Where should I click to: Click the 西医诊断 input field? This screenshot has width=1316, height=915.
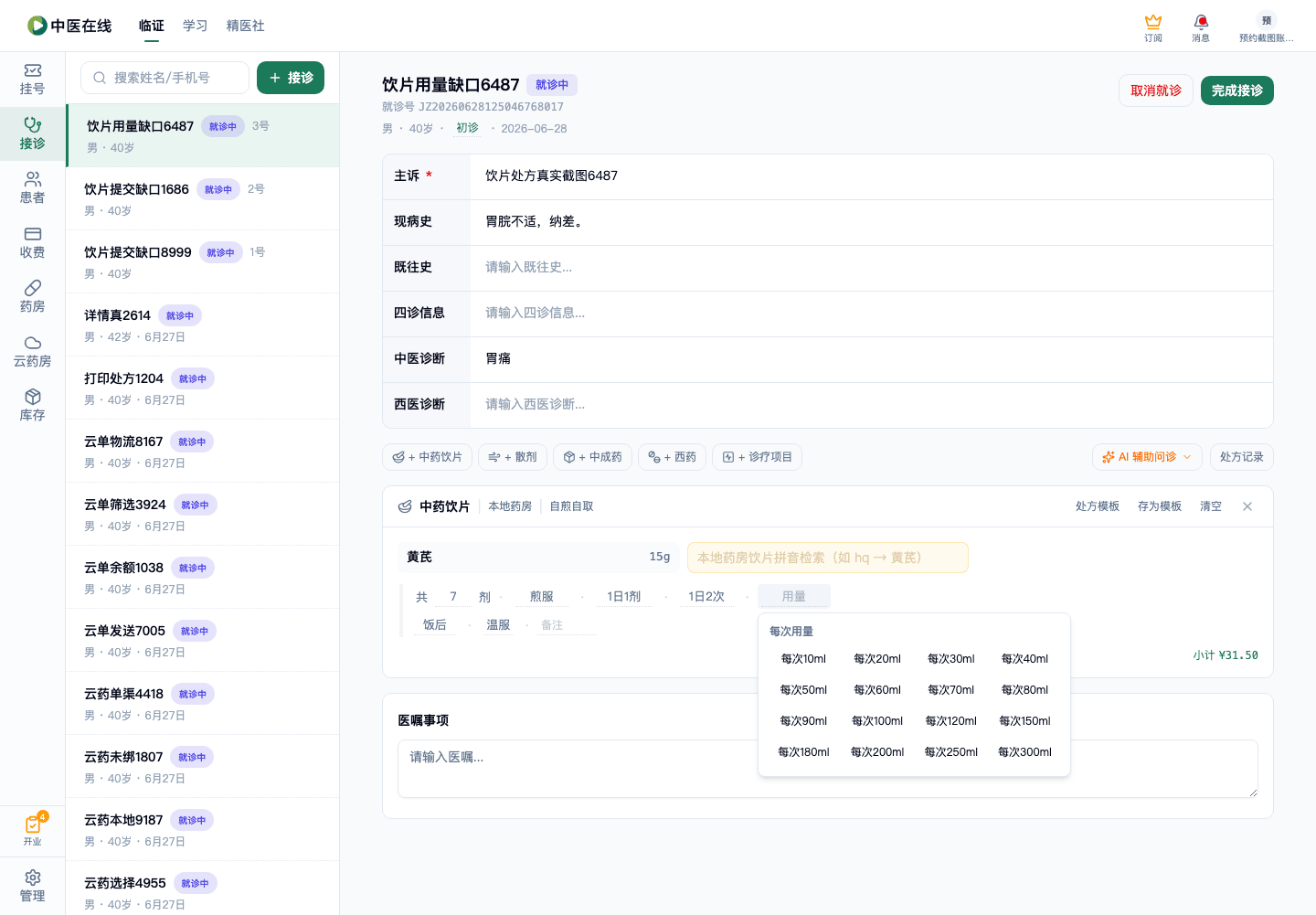click(872, 405)
